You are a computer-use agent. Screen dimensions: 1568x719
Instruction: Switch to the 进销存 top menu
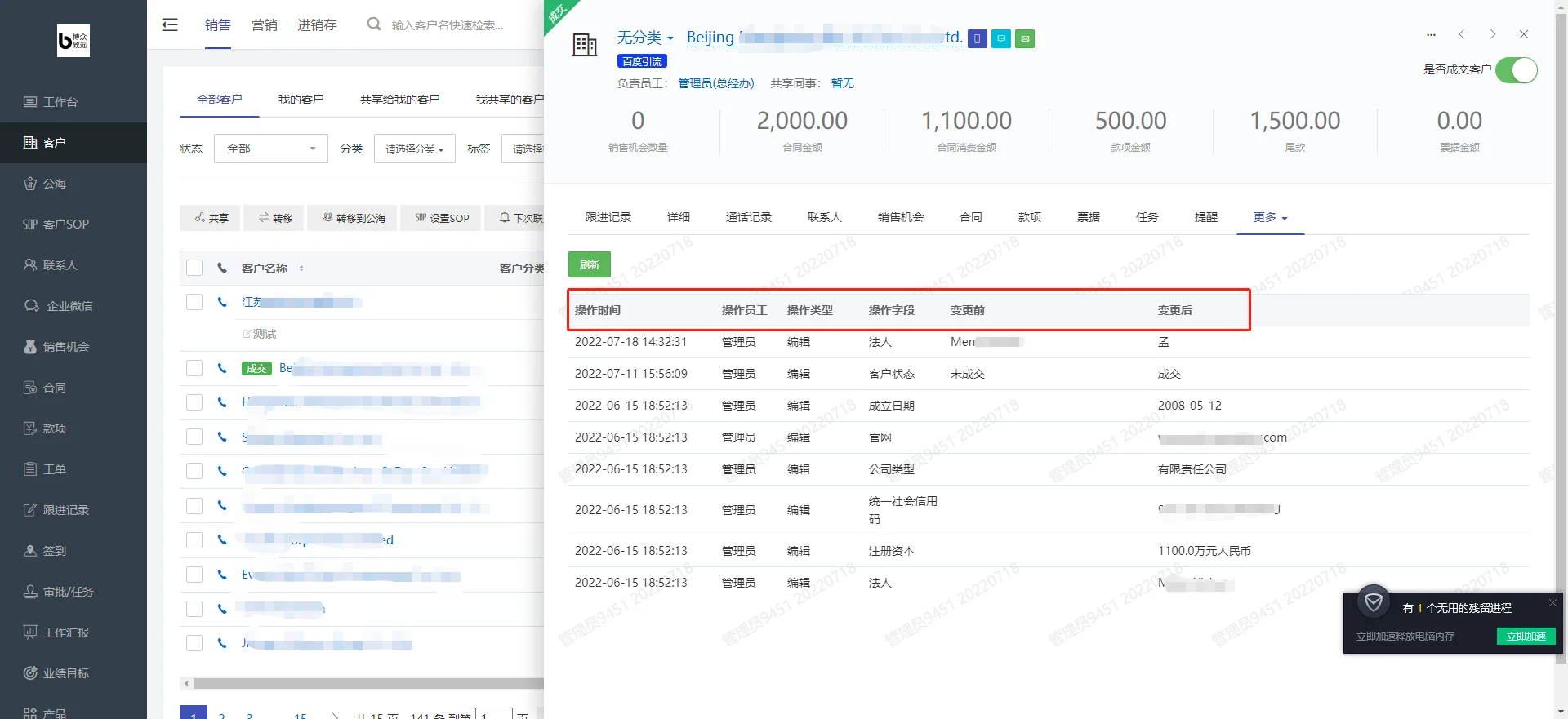point(317,25)
